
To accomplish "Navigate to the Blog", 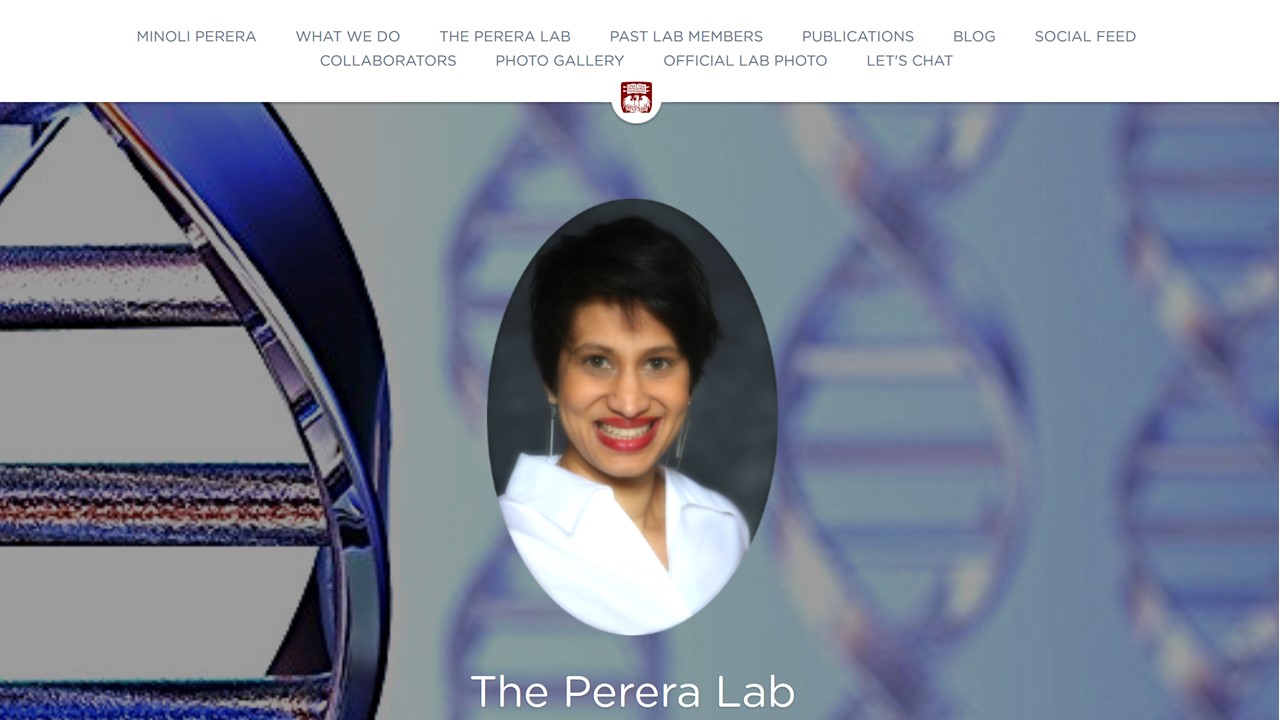I will pyautogui.click(x=974, y=36).
